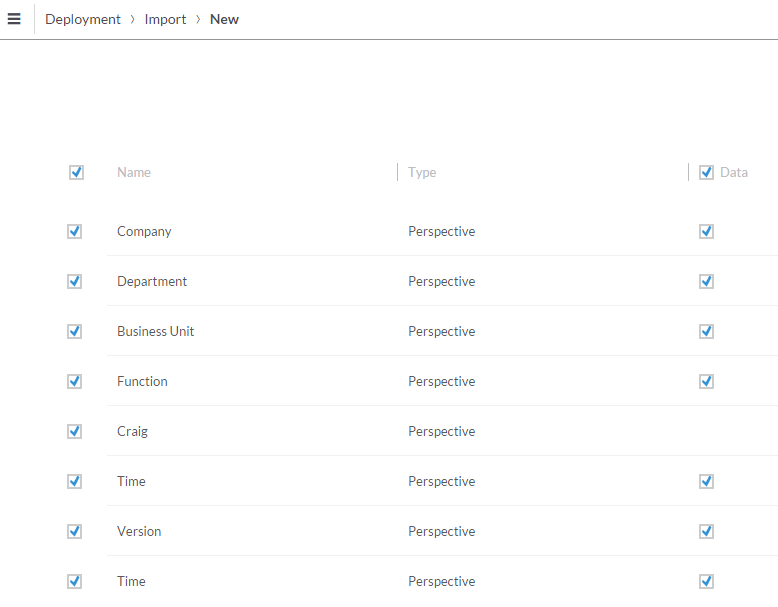Viewport: 778px width, 607px height.
Task: Disable Data checkbox for Function
Action: pos(707,381)
